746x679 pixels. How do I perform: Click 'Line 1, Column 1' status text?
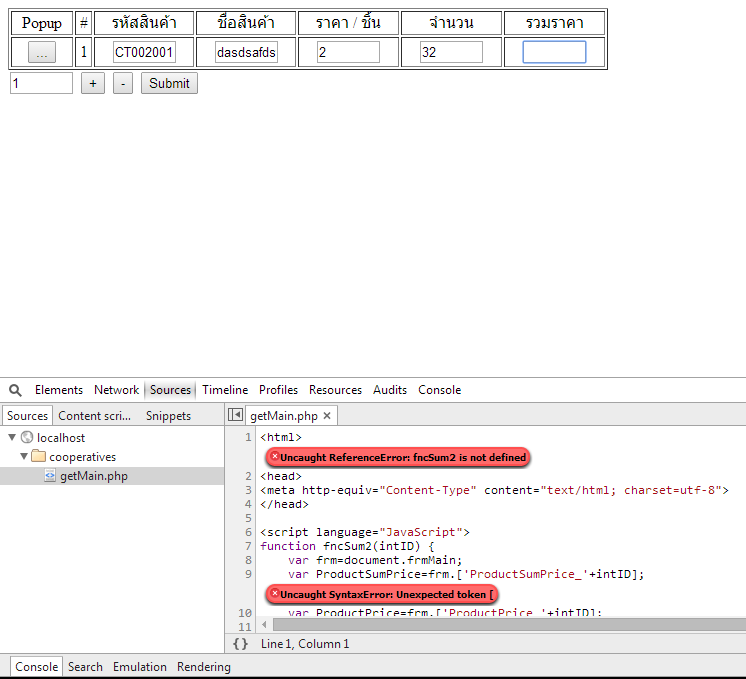(x=305, y=644)
